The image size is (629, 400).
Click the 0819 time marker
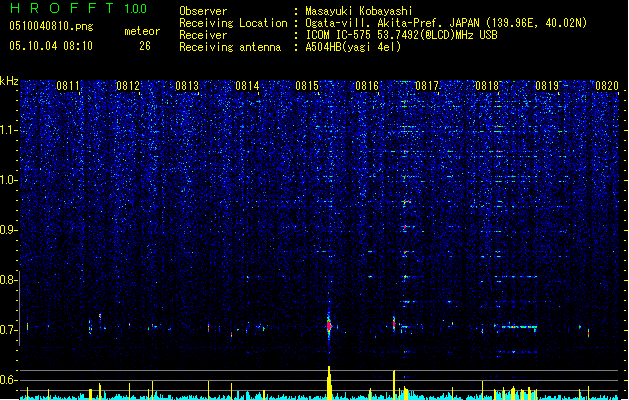547,86
